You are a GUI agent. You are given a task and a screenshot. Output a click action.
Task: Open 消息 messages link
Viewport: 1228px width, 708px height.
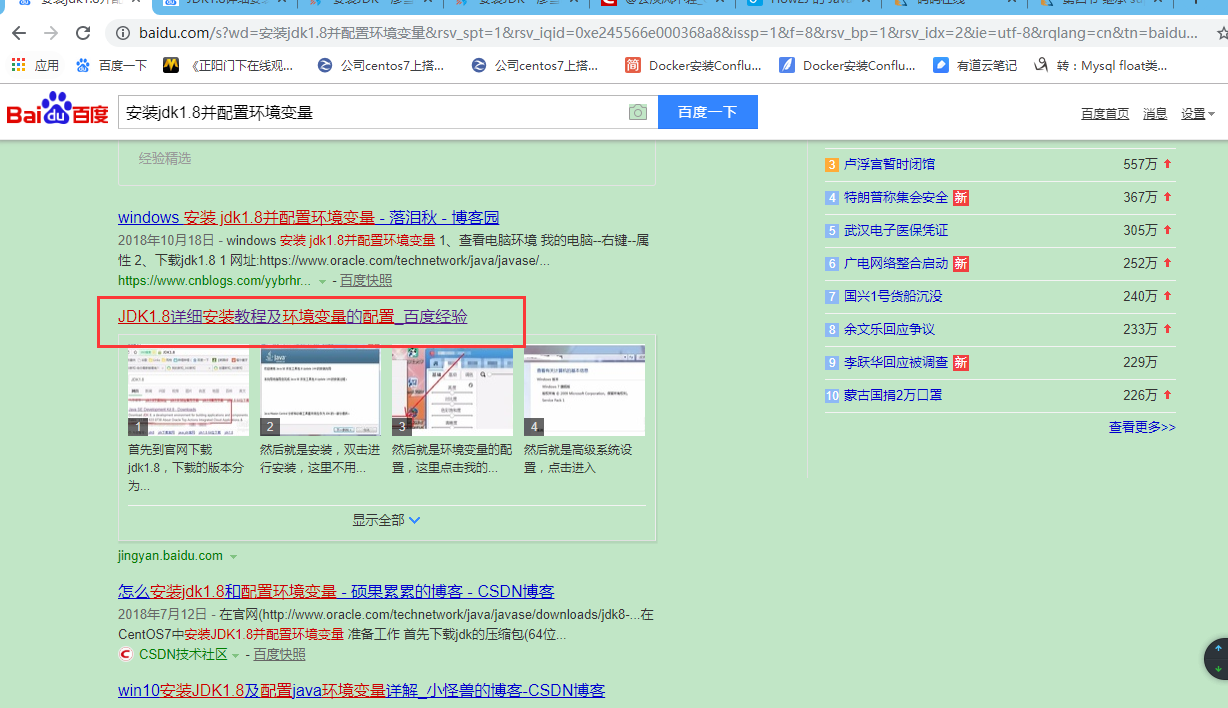click(x=1155, y=114)
